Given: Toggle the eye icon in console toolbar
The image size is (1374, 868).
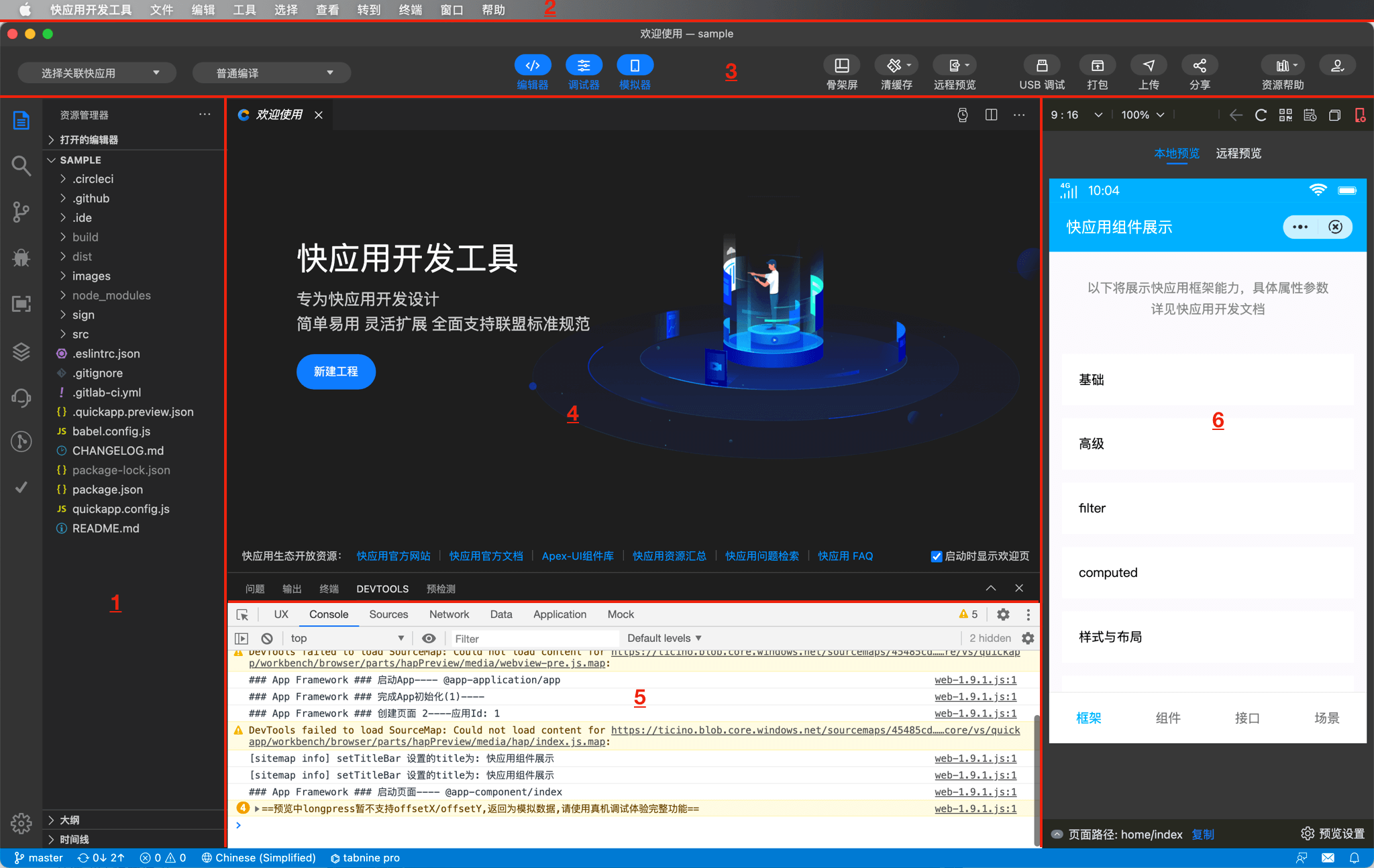Looking at the screenshot, I should click(x=429, y=638).
